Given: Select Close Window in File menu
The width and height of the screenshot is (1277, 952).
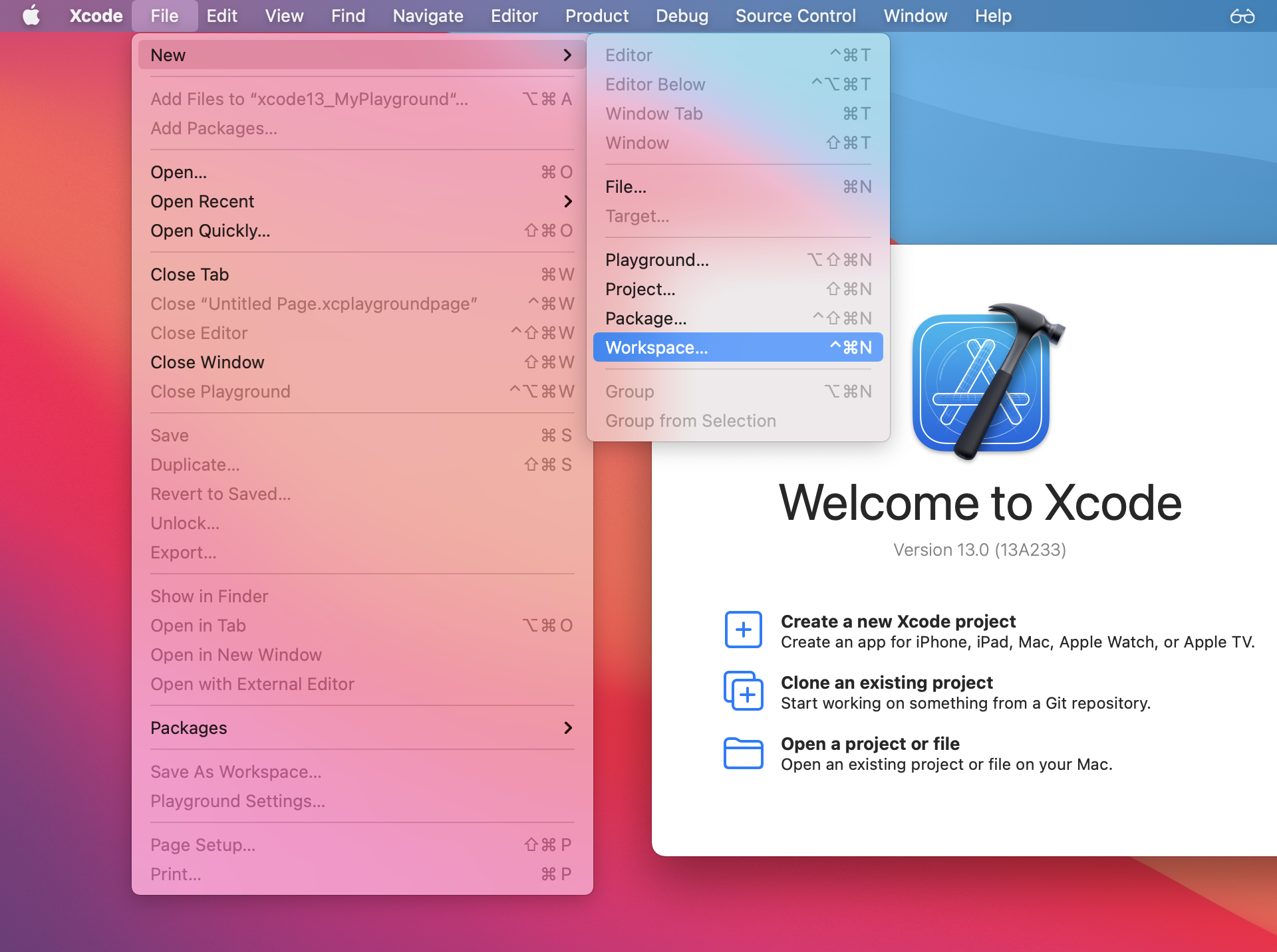Looking at the screenshot, I should point(362,362).
